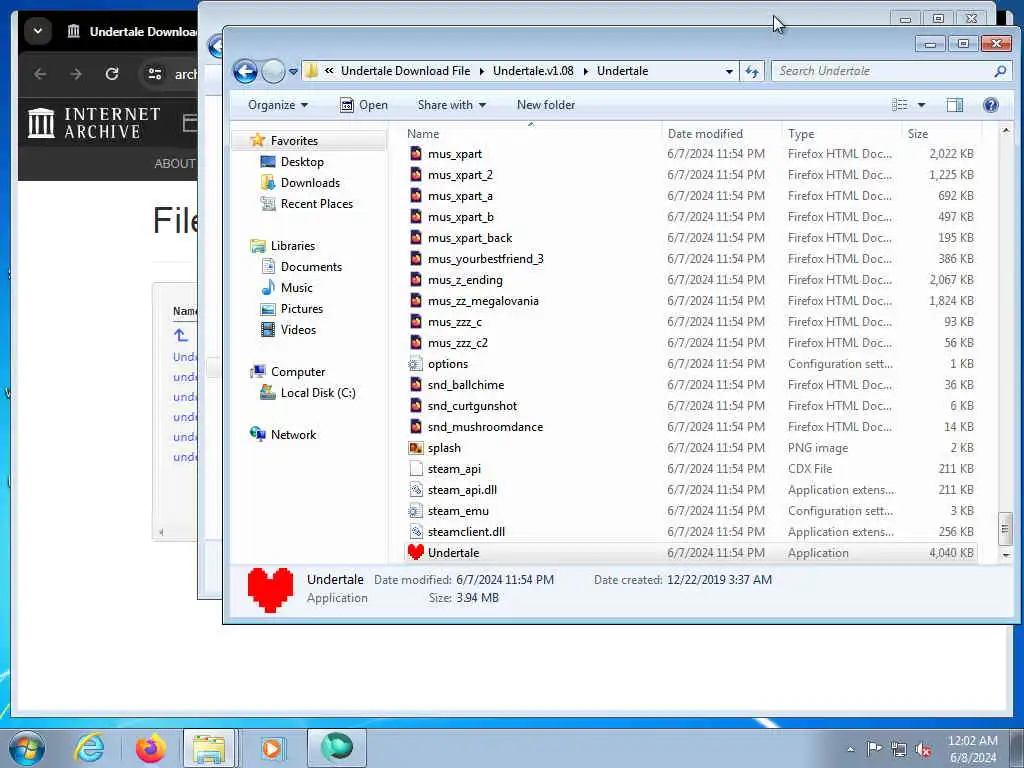Click the muted volume tray icon
The width and height of the screenshot is (1024, 768).
923,750
